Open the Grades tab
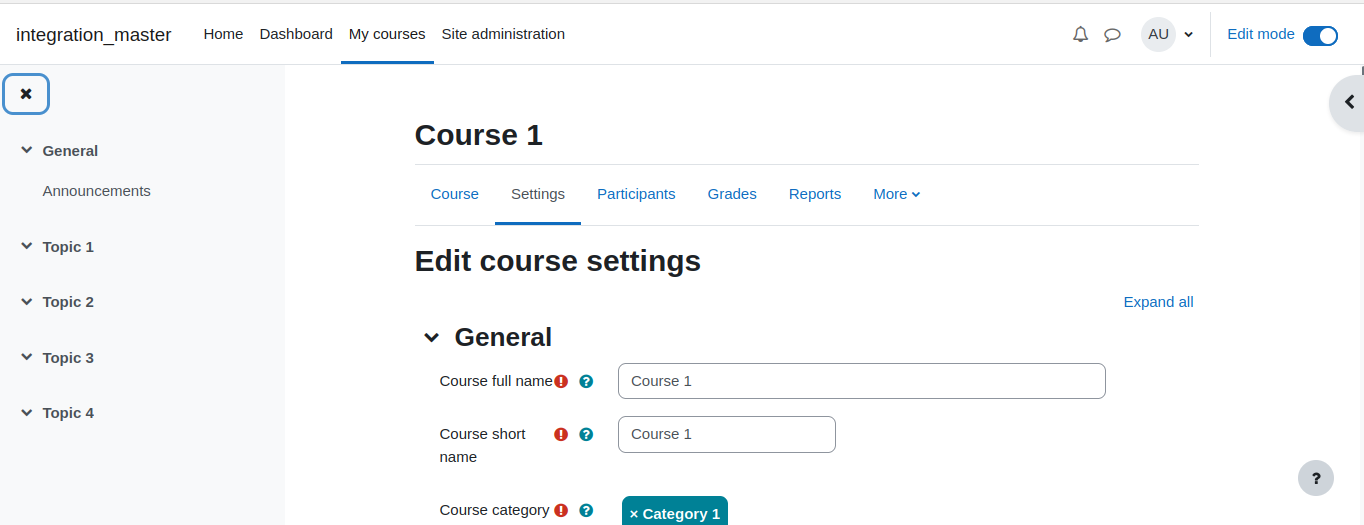 click(x=732, y=194)
